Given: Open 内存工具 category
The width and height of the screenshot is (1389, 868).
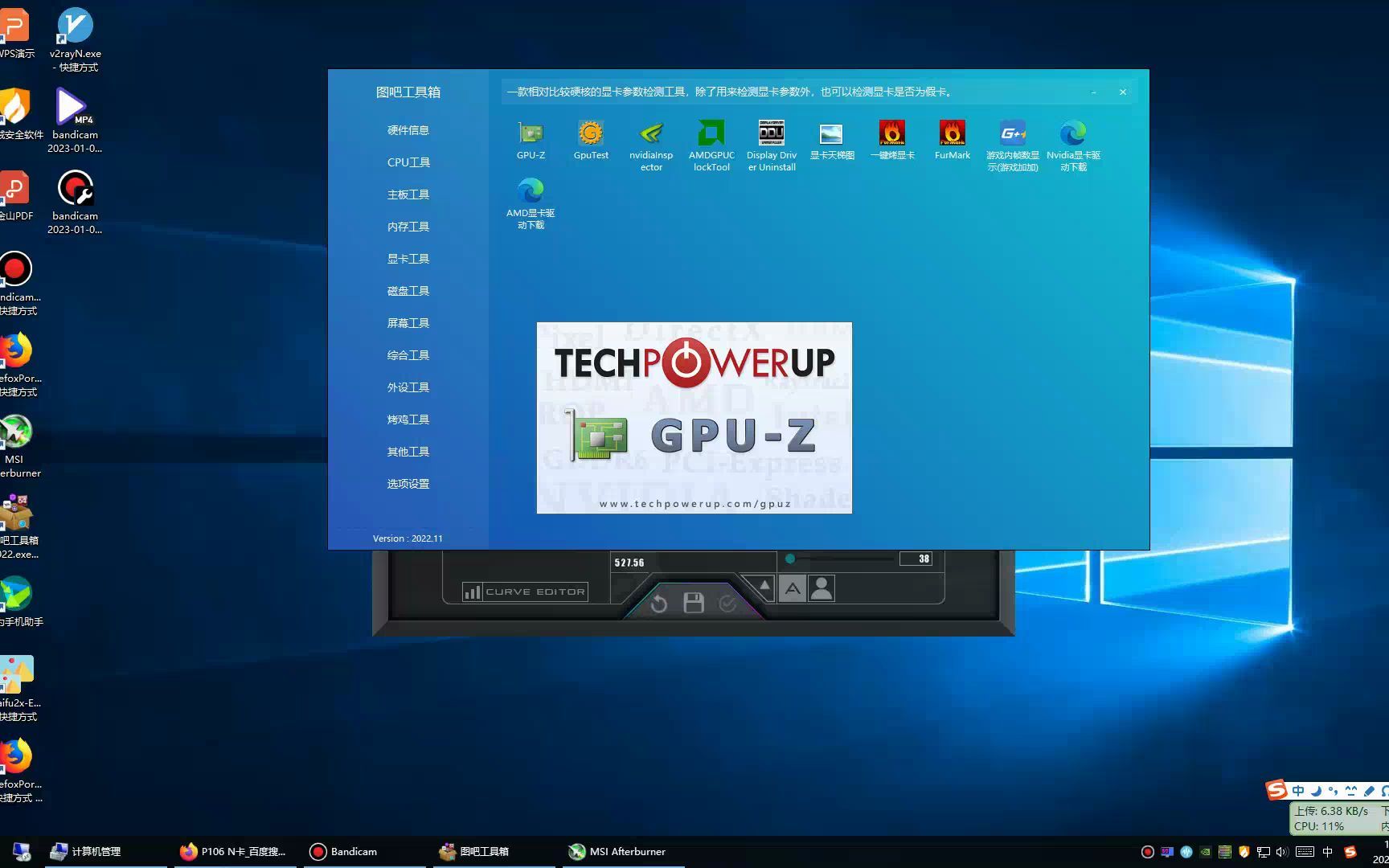Looking at the screenshot, I should (408, 227).
